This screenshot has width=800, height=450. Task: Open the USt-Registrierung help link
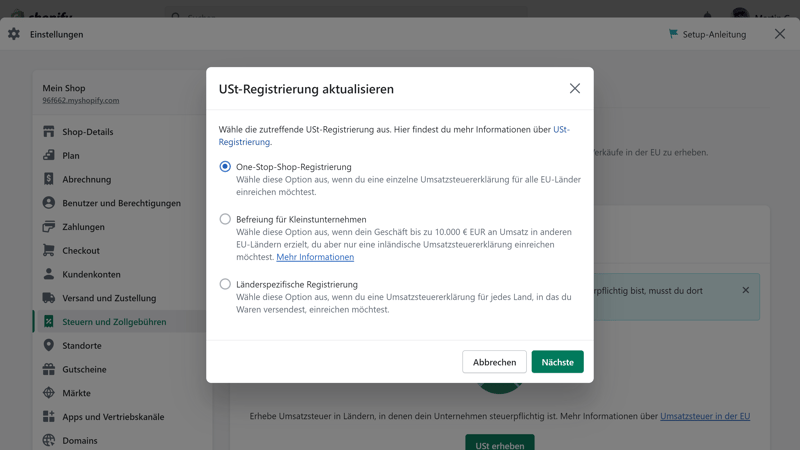561,130
